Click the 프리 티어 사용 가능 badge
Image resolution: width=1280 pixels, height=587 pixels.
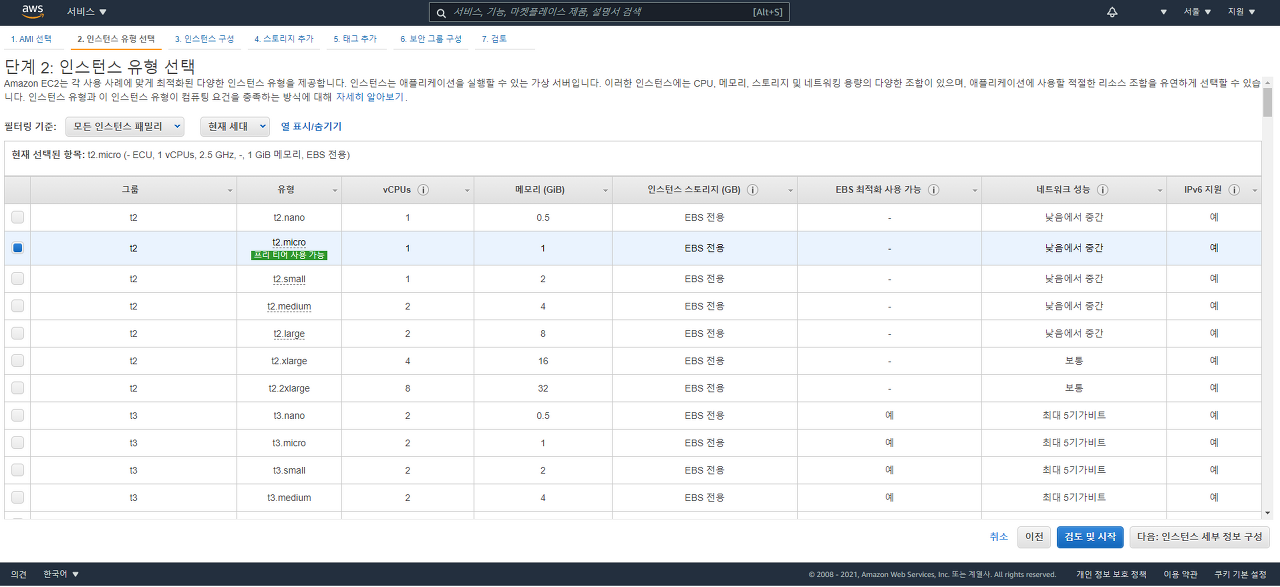pyautogui.click(x=289, y=255)
